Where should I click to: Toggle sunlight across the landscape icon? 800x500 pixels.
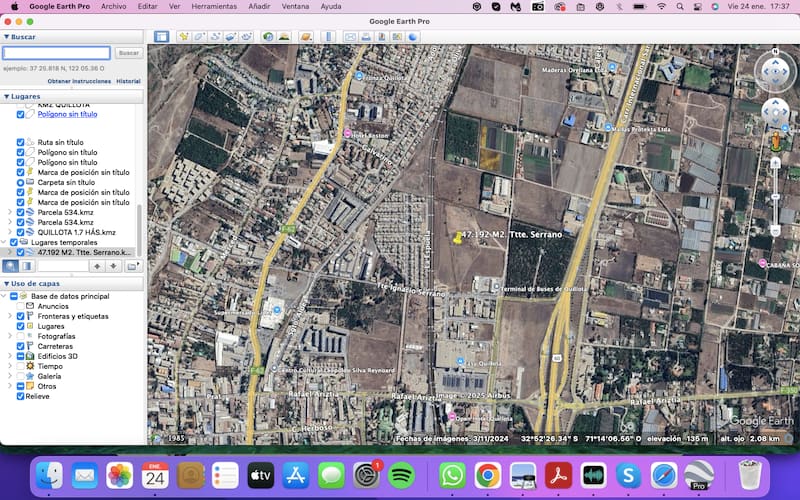point(284,37)
